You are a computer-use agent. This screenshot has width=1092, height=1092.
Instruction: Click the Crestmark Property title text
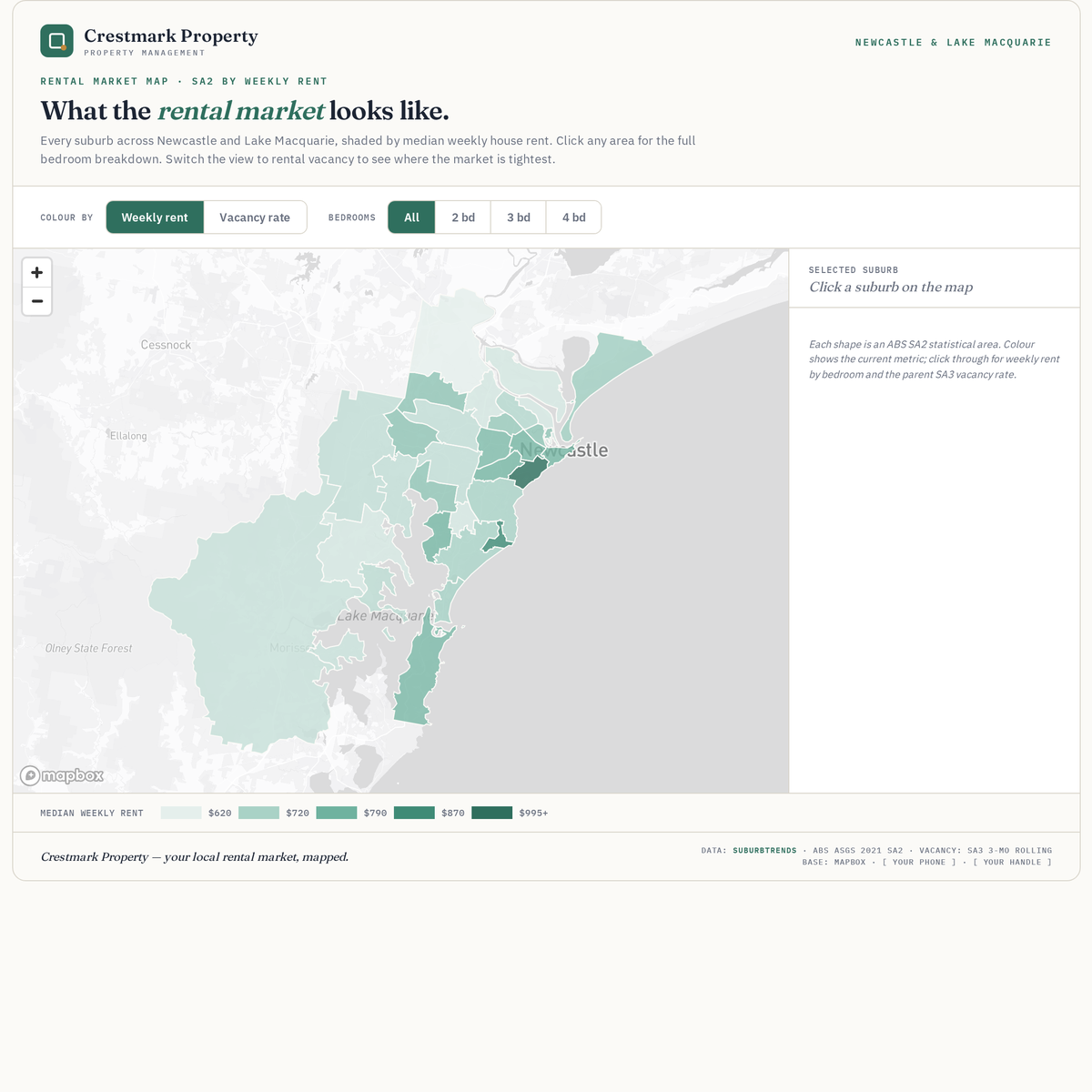(171, 35)
